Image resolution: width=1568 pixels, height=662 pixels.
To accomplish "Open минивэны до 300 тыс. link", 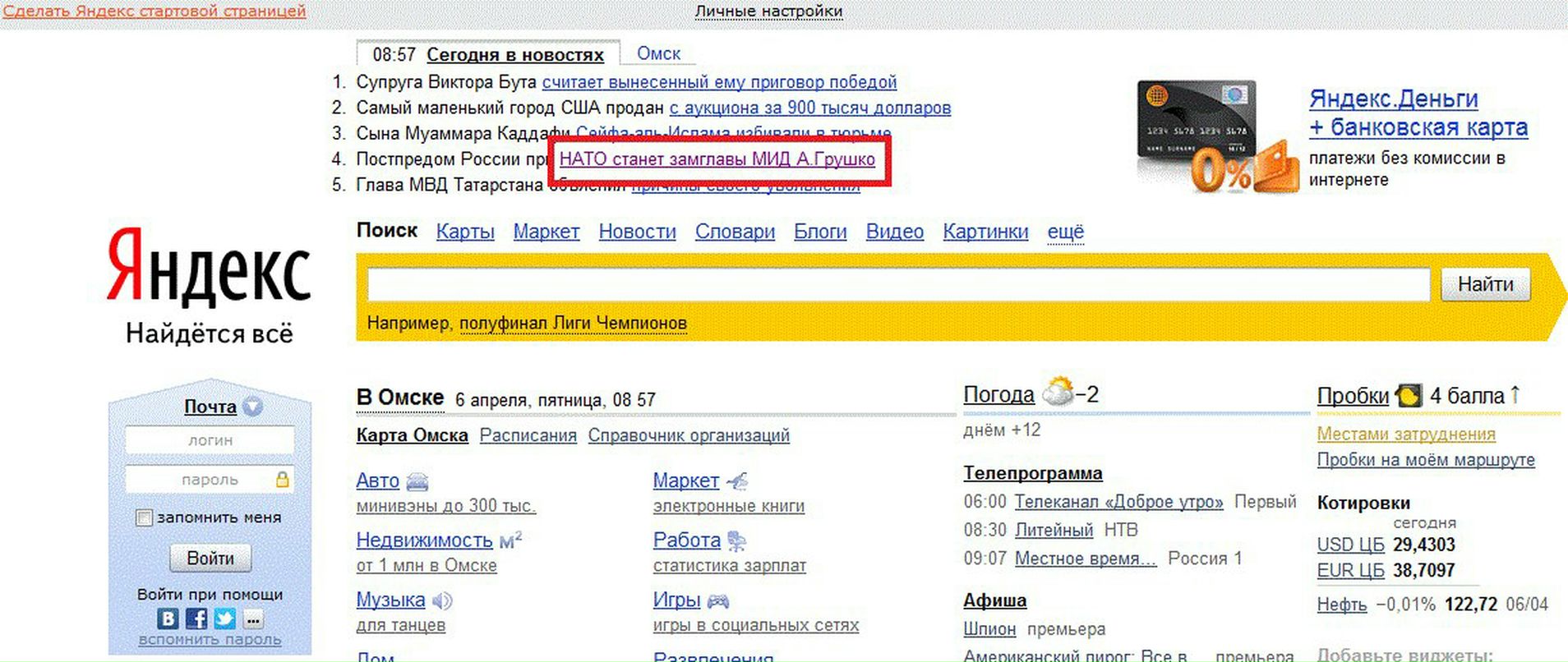I will pyautogui.click(x=446, y=506).
